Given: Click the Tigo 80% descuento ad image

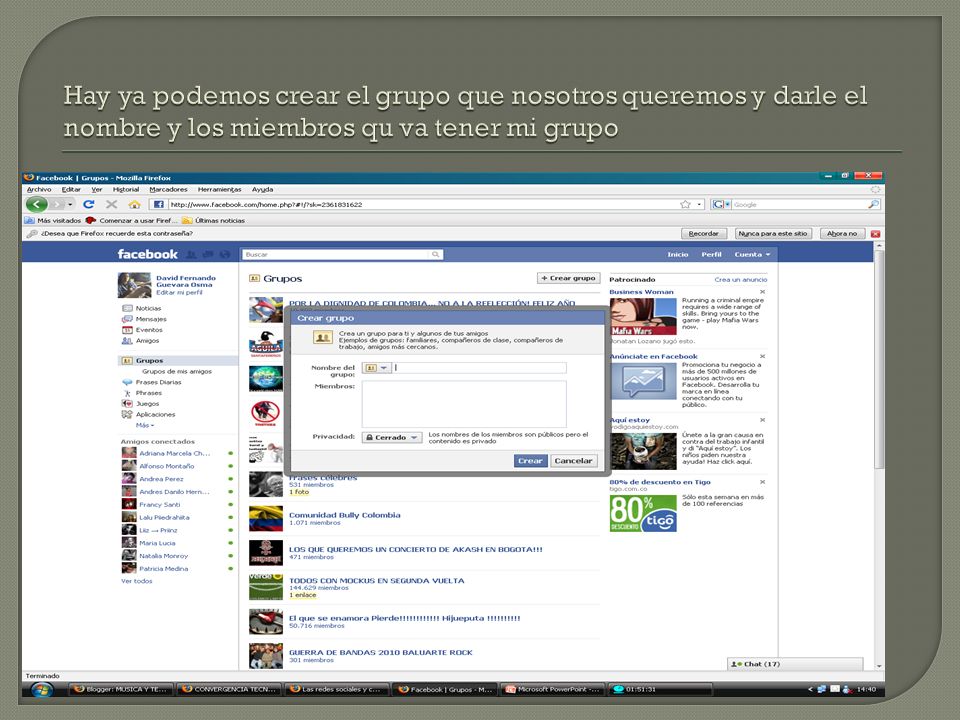Looking at the screenshot, I should coord(643,513).
